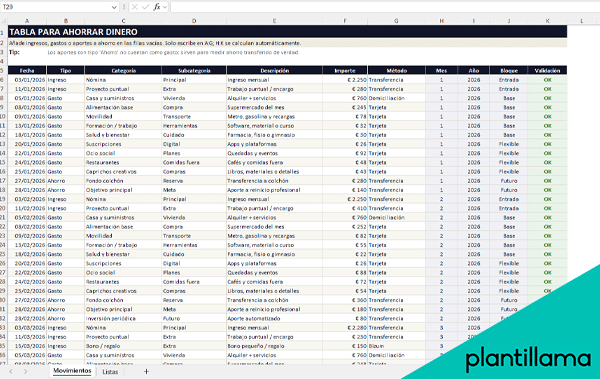Click into the formula bar input
The image size is (600, 379).
click(x=385, y=7)
